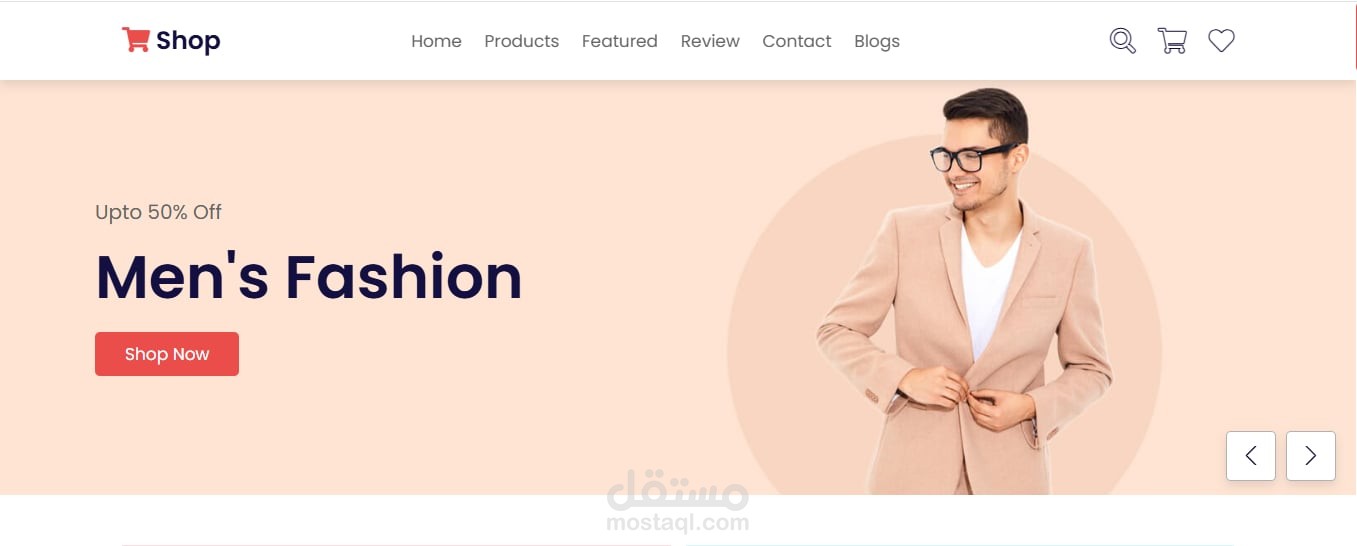Image resolution: width=1357 pixels, height=546 pixels.
Task: Click the Men's Fashion headline
Action: click(x=309, y=277)
